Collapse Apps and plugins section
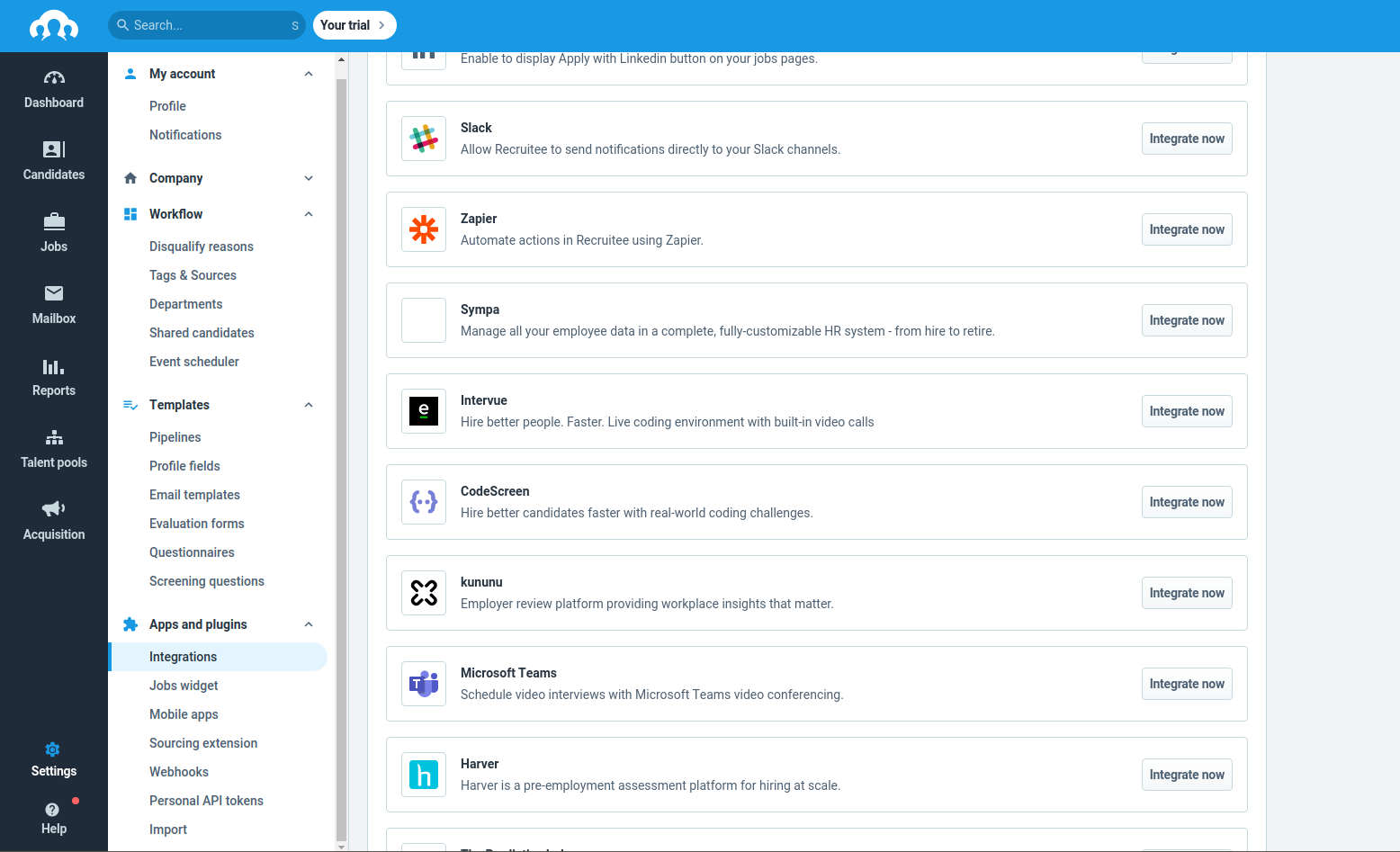The image size is (1400, 852). [x=309, y=624]
